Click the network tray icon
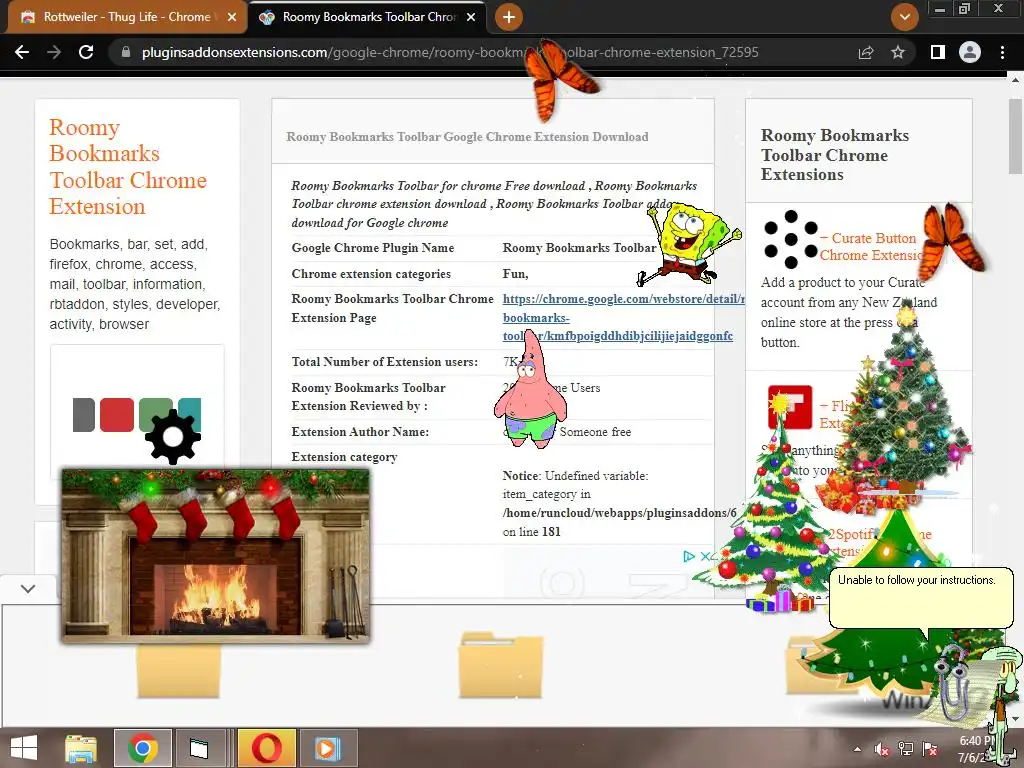1024x768 pixels. 906,749
